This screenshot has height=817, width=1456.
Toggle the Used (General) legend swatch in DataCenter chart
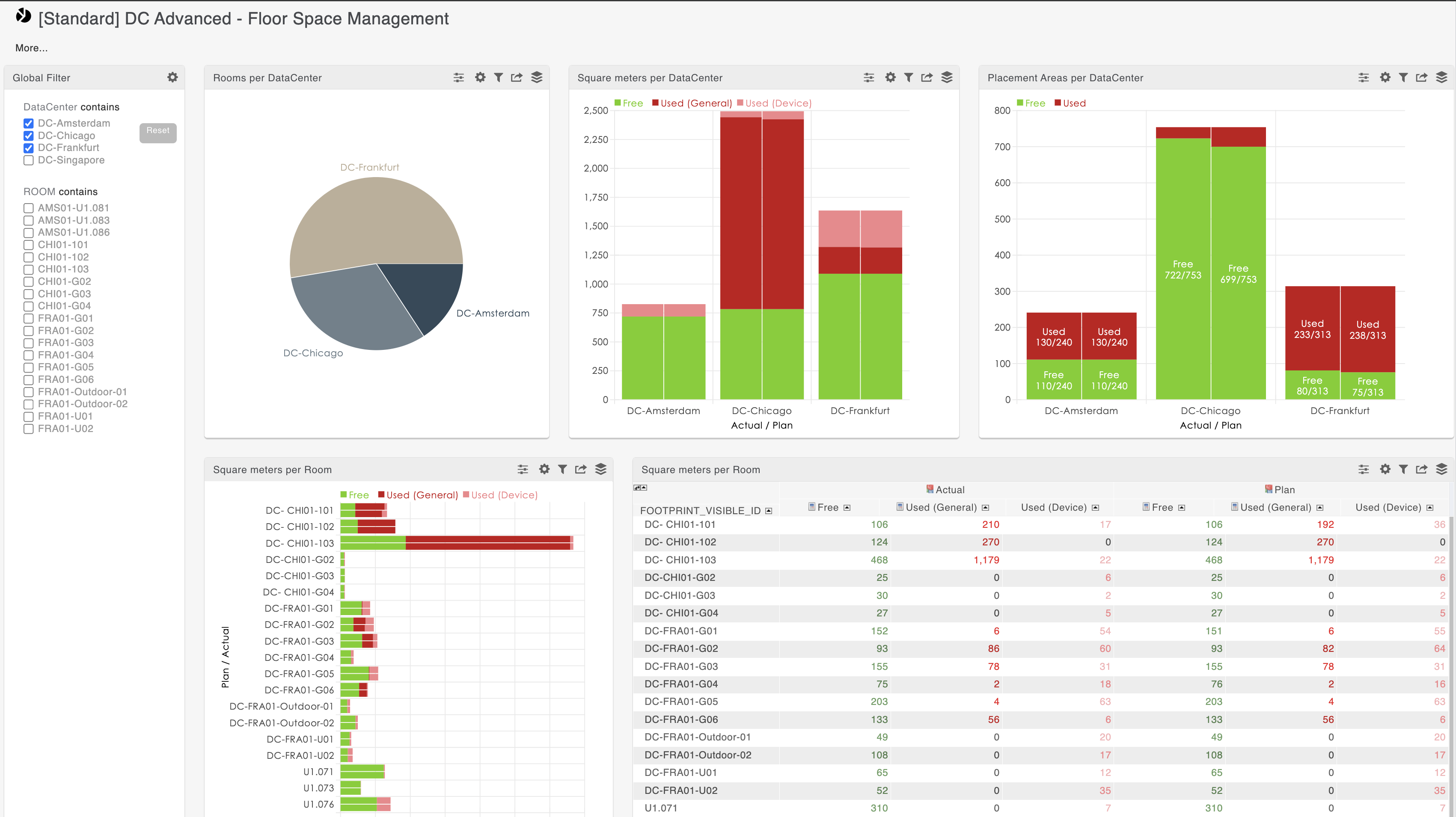655,103
